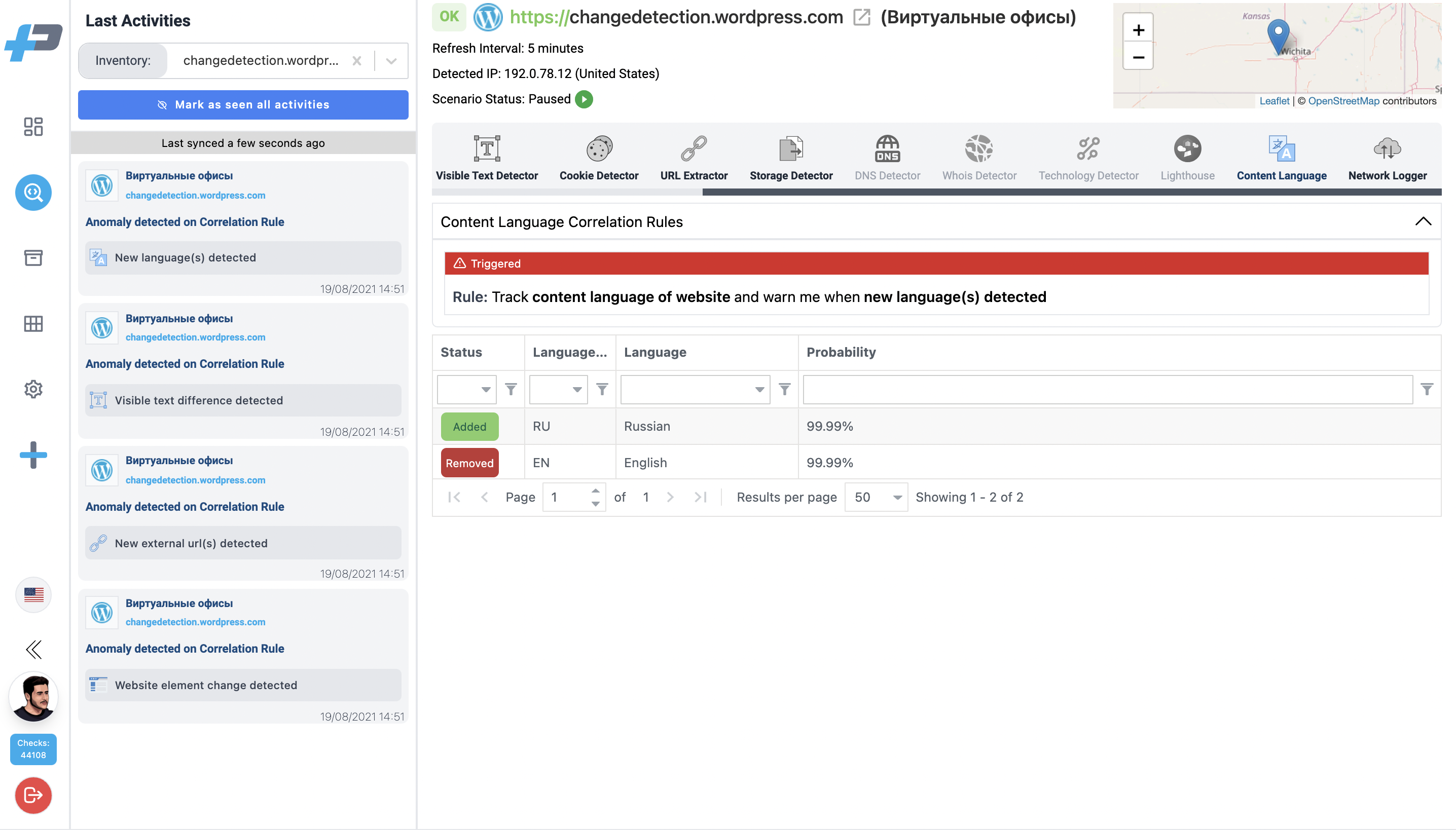Focus the Probability filter input field
Image resolution: width=1456 pixels, height=830 pixels.
[x=1108, y=389]
